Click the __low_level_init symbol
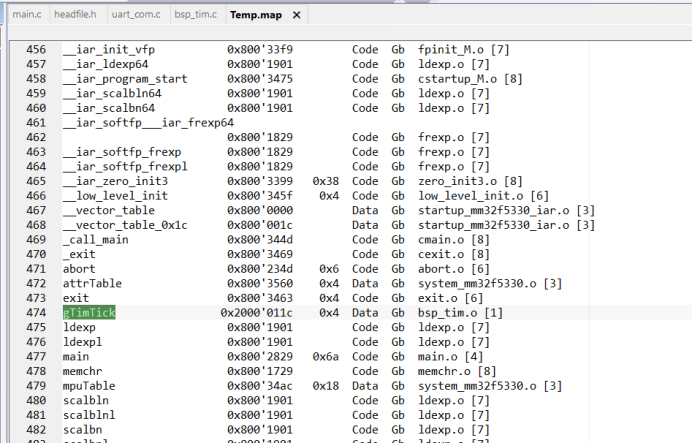Viewport: 693px width, 443px height. click(115, 195)
